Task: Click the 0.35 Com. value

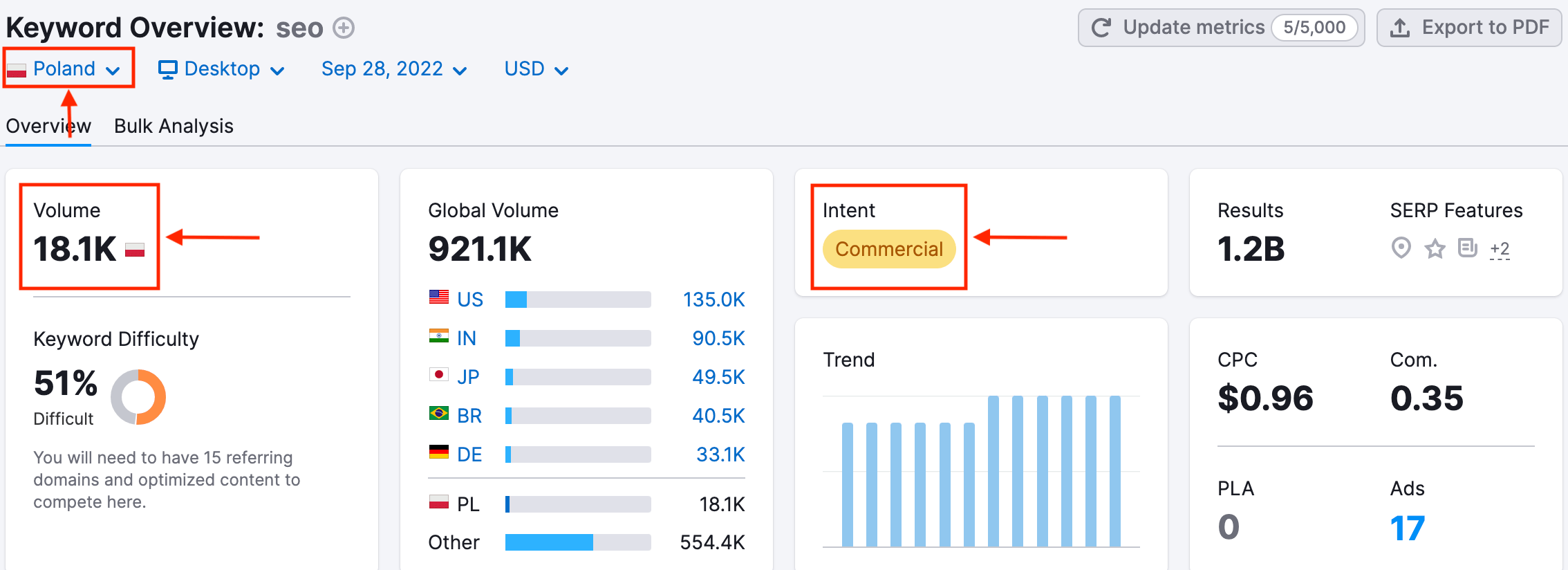Action: (1426, 398)
